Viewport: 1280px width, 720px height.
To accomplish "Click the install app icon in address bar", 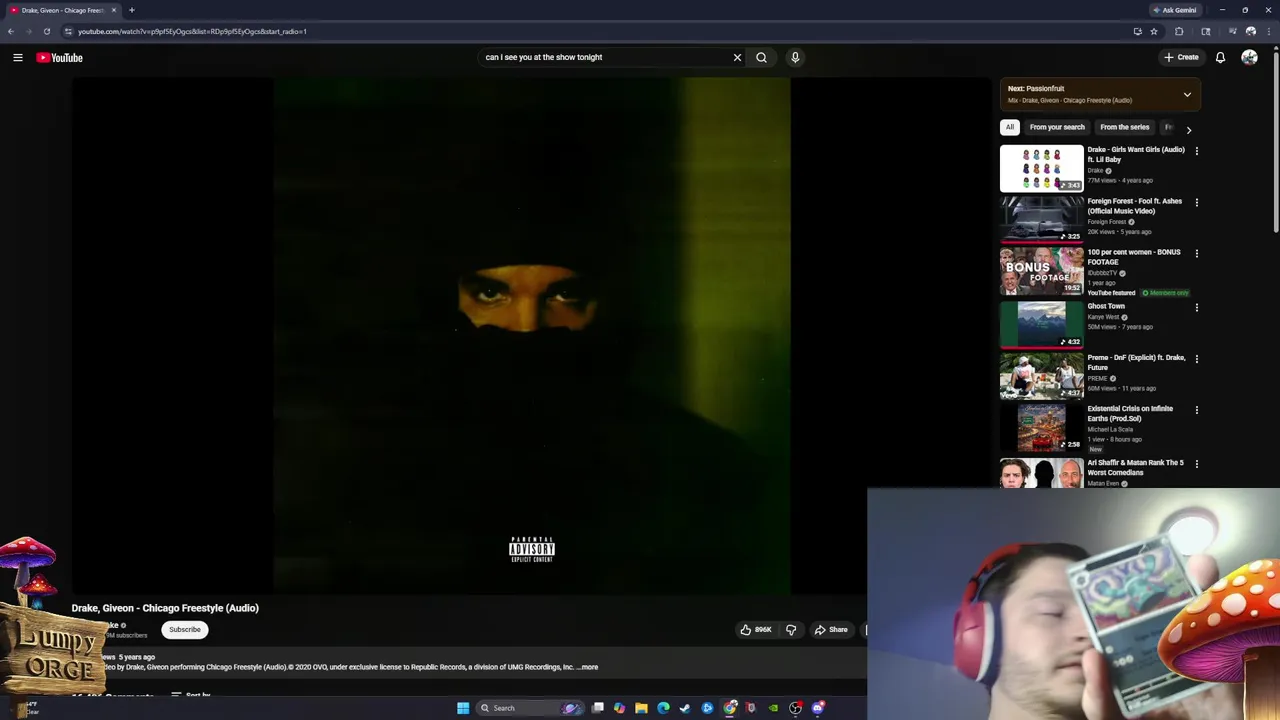I will pos(1138,31).
